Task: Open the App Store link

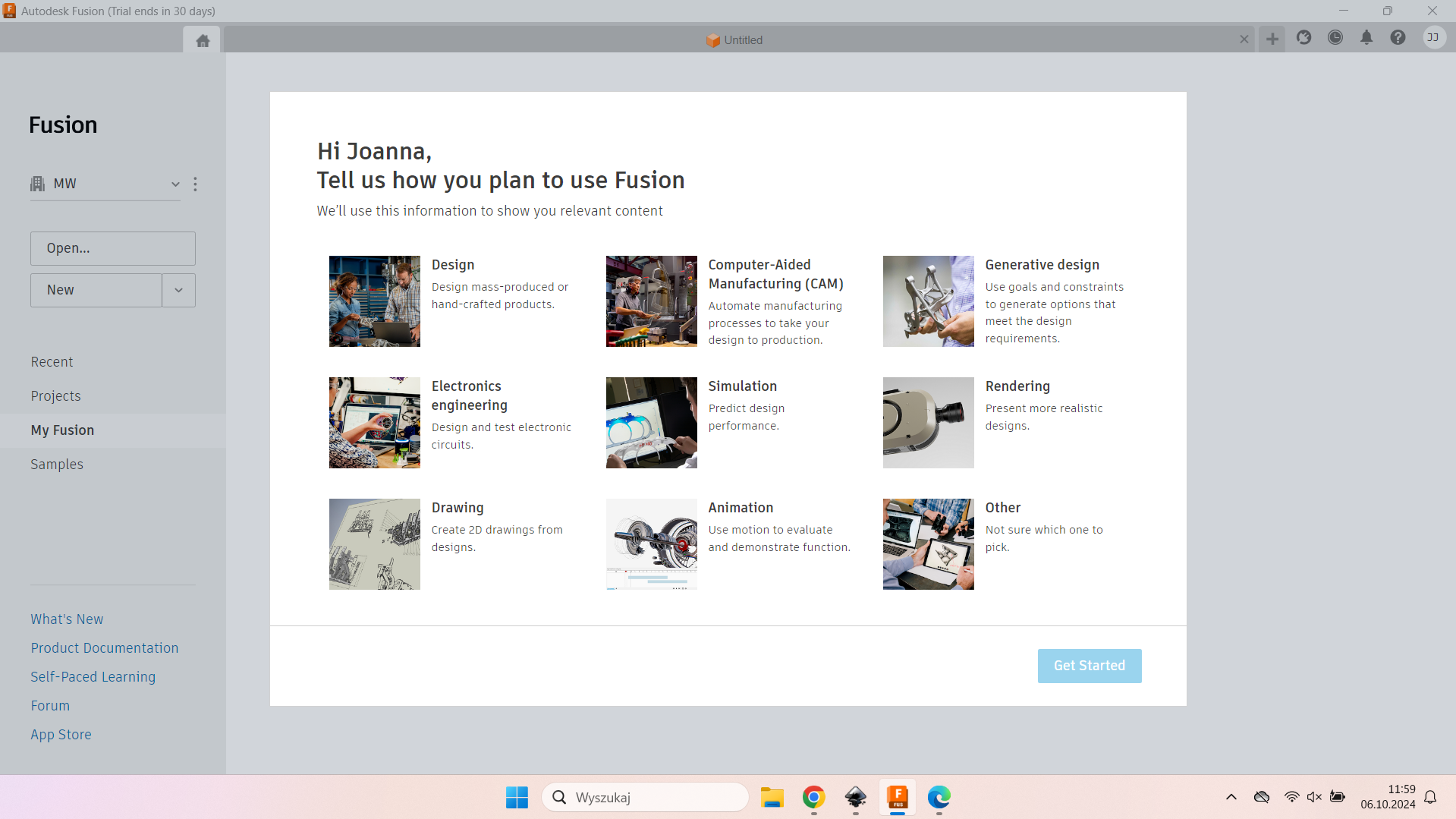Action: point(61,735)
